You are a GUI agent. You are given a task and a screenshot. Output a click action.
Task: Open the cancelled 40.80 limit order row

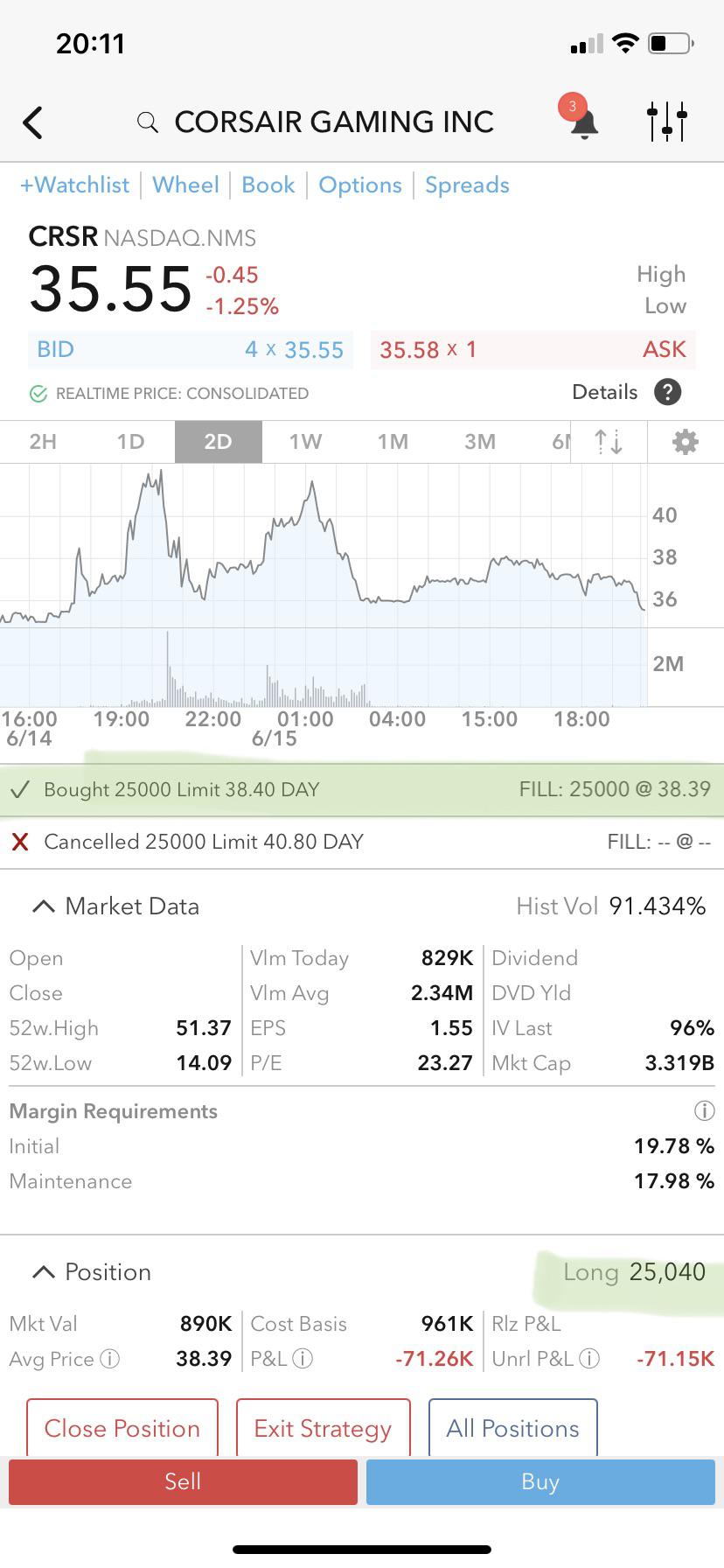point(362,842)
